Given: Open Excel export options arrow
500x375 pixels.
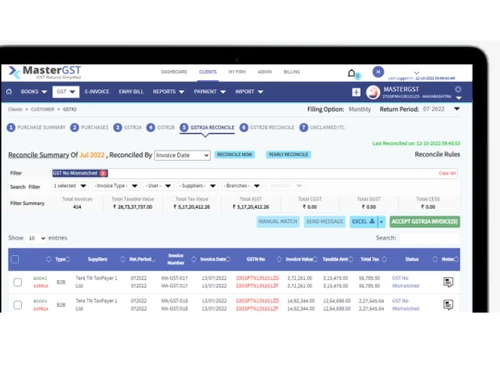Looking at the screenshot, I should (381, 222).
